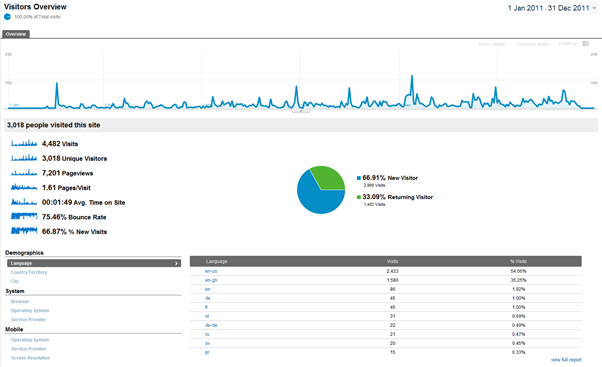
Task: Click the en-gb language link
Action: (211, 280)
